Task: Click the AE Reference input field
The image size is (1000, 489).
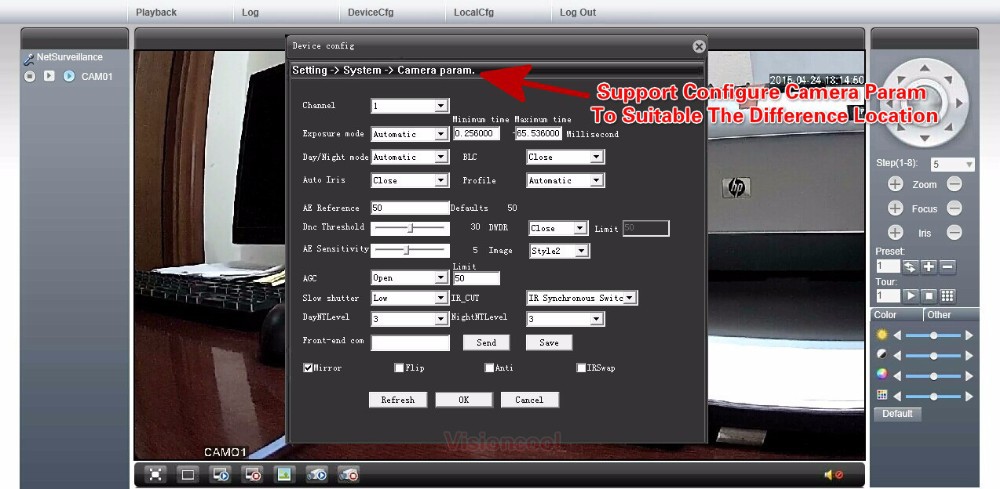Action: pos(410,208)
